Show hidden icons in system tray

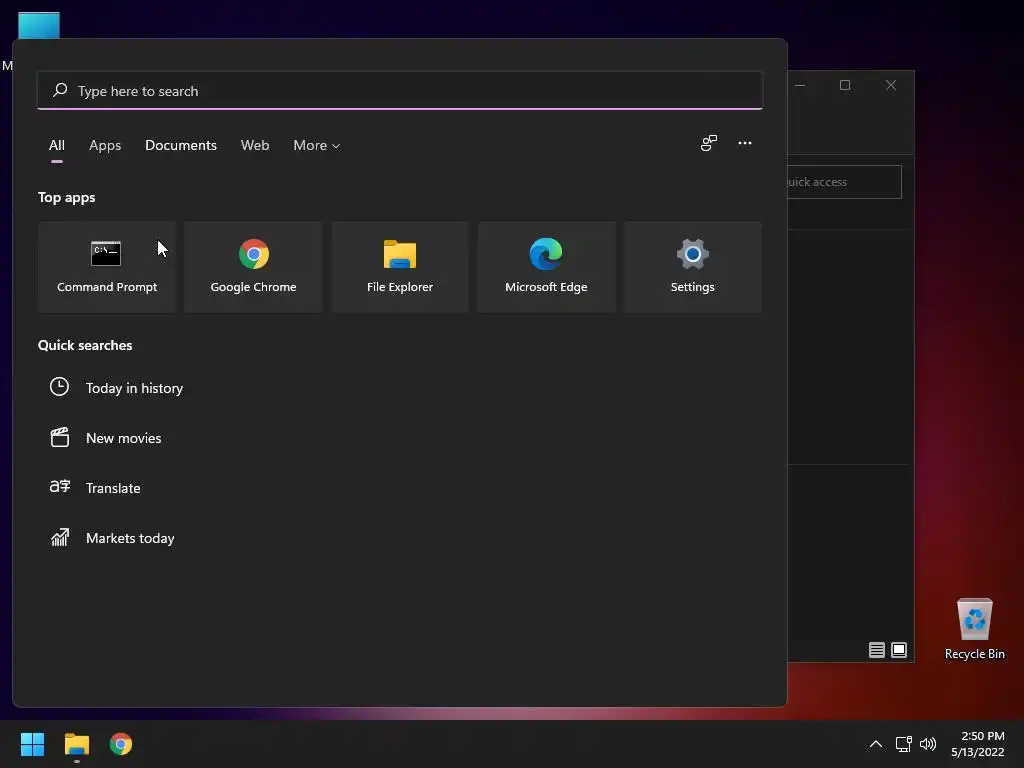[x=876, y=744]
